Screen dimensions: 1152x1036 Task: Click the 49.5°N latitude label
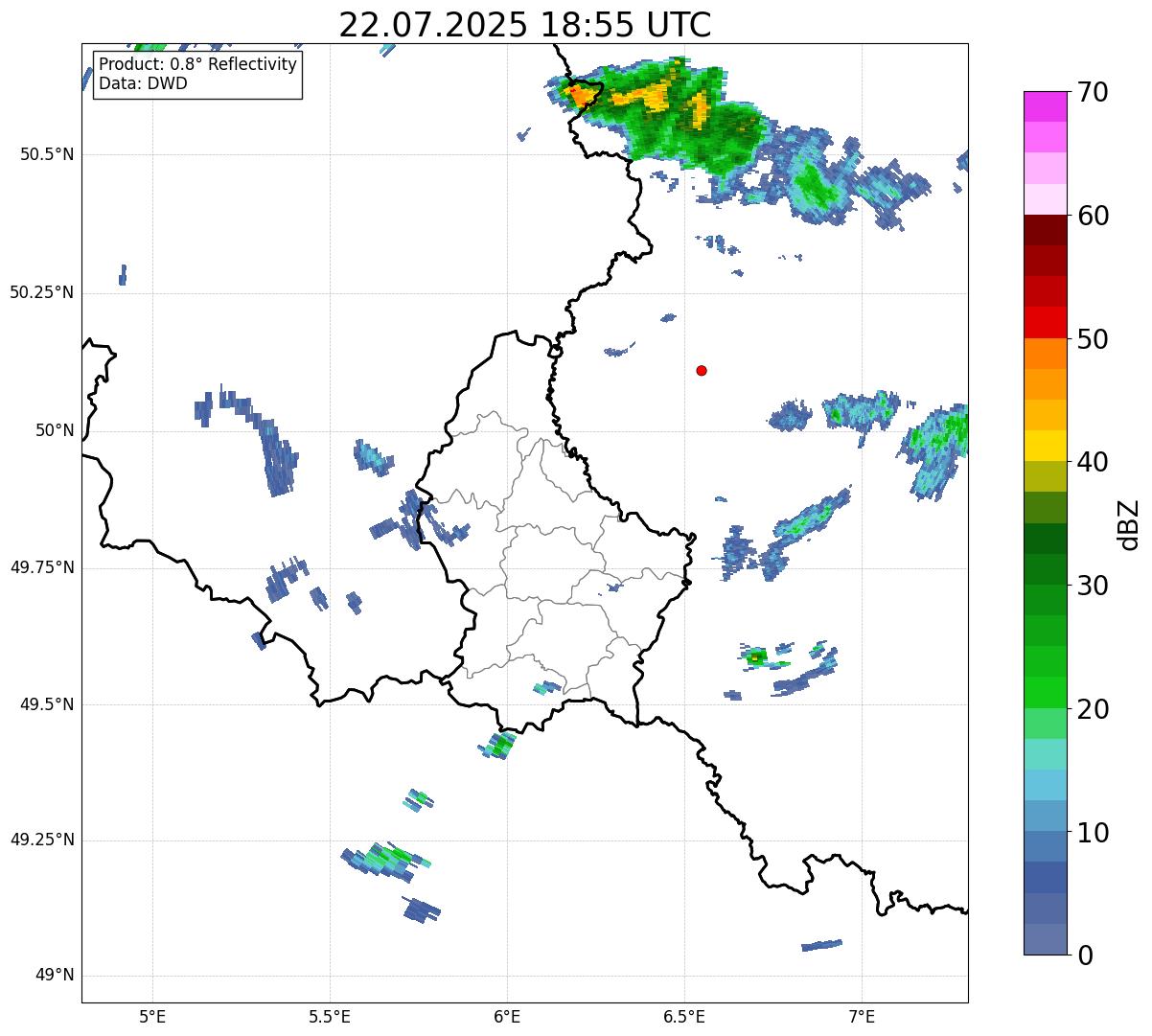47,704
